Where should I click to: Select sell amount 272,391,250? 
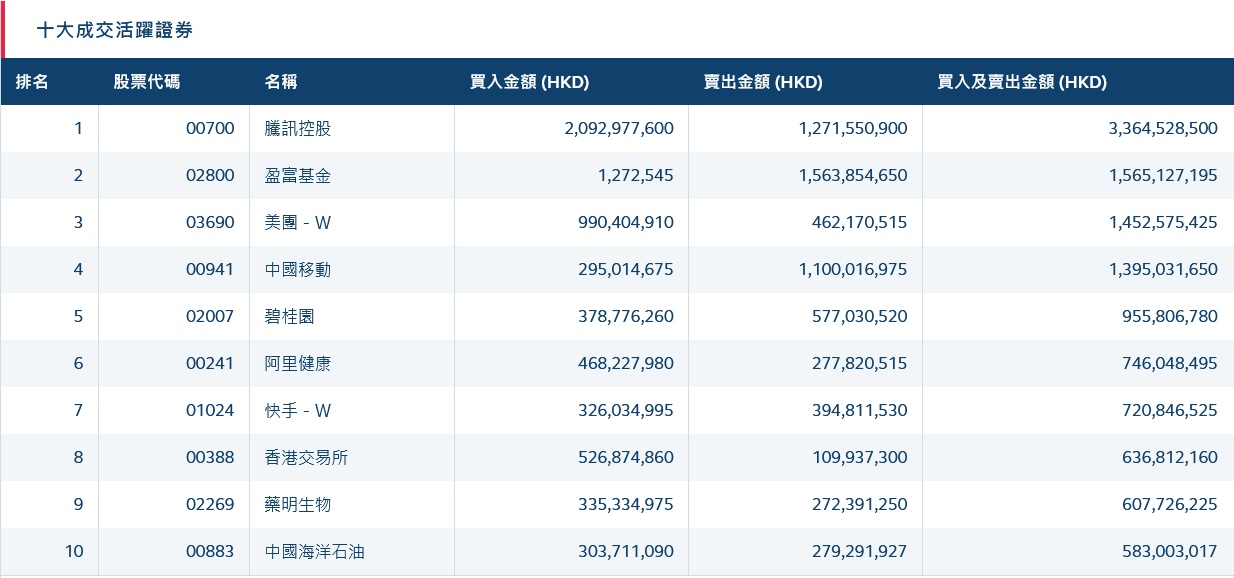pos(860,504)
